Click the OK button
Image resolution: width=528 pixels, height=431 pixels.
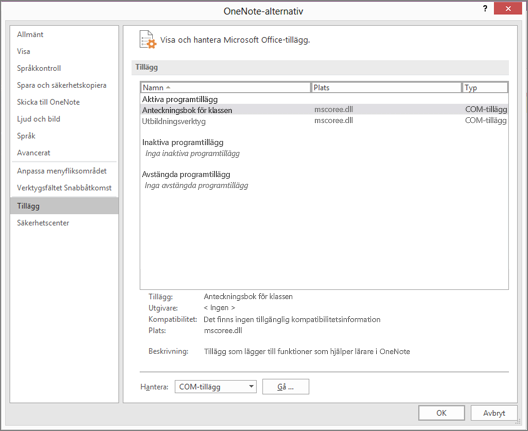pyautogui.click(x=441, y=413)
